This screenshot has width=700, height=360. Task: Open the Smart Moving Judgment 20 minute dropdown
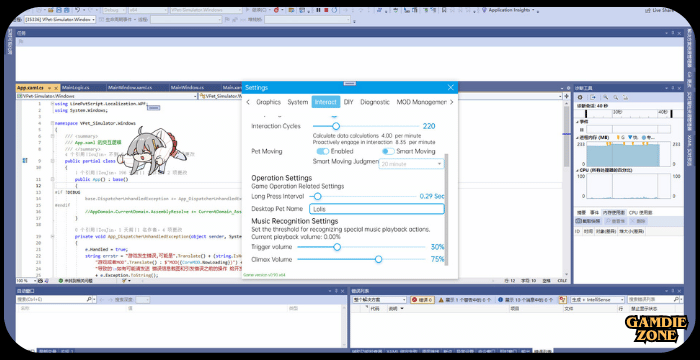(411, 164)
